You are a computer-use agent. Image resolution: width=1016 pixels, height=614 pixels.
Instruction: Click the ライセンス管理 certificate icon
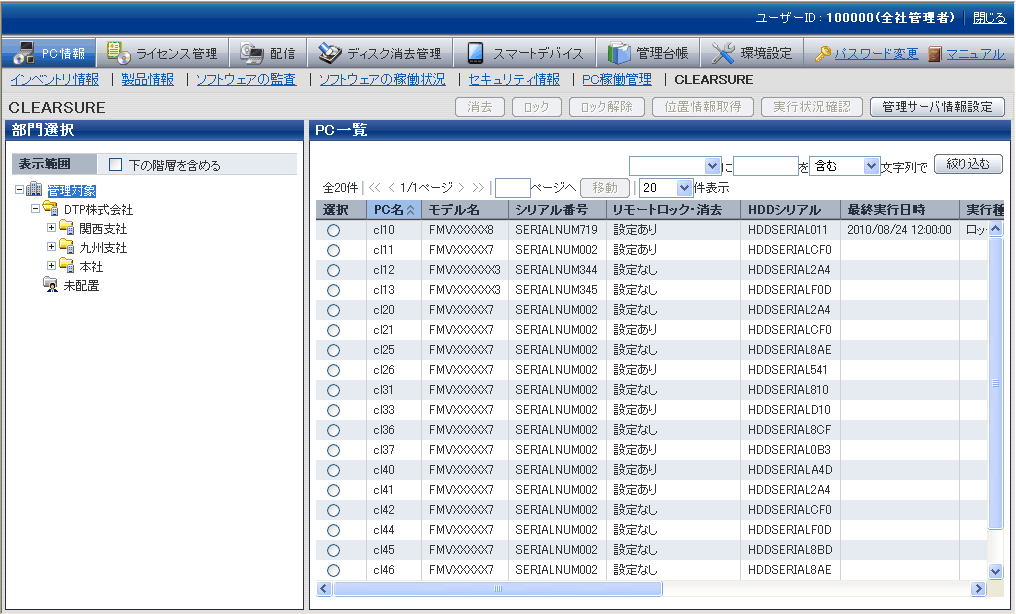click(119, 52)
